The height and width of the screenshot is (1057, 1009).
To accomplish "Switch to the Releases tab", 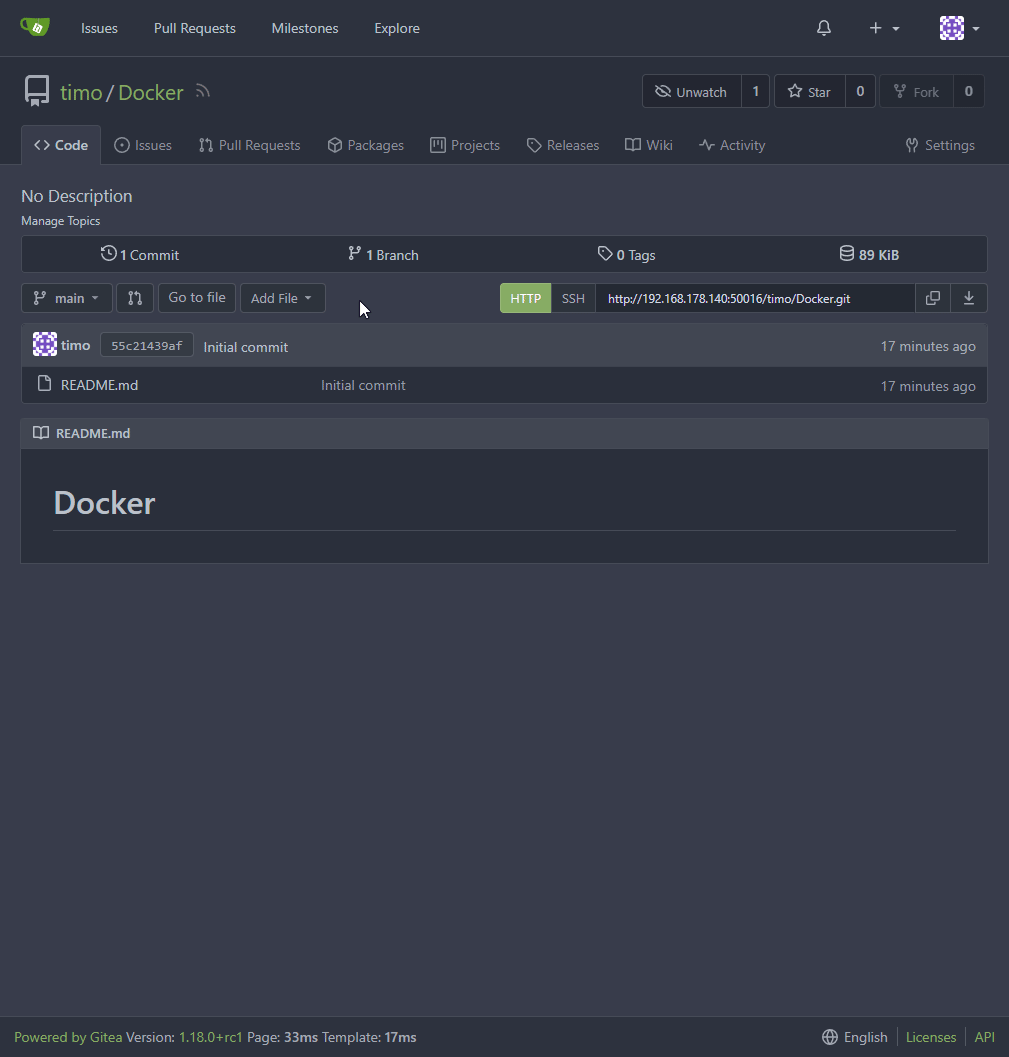I will (x=562, y=145).
